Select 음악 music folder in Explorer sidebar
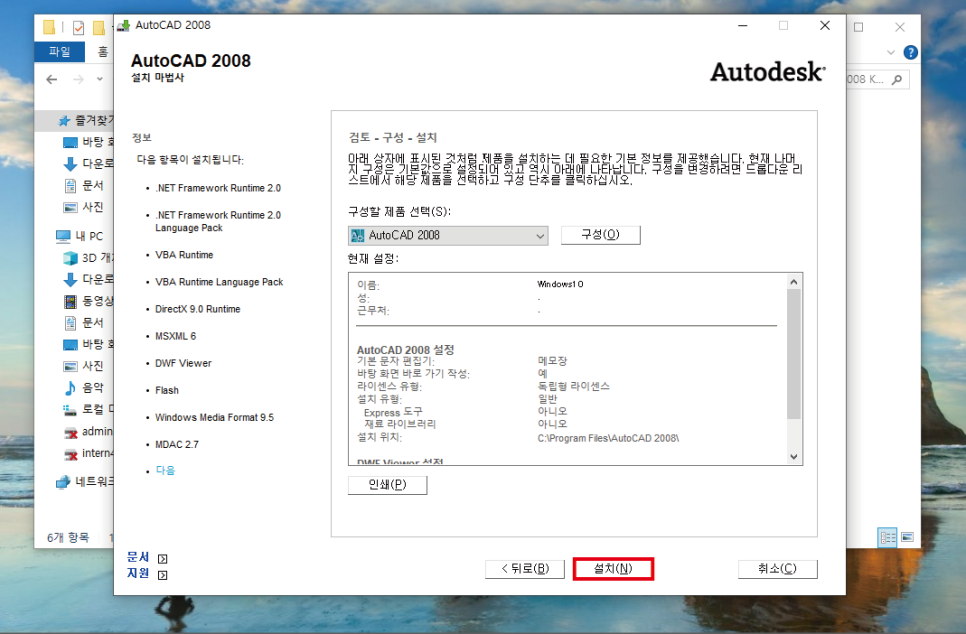 click(x=84, y=388)
